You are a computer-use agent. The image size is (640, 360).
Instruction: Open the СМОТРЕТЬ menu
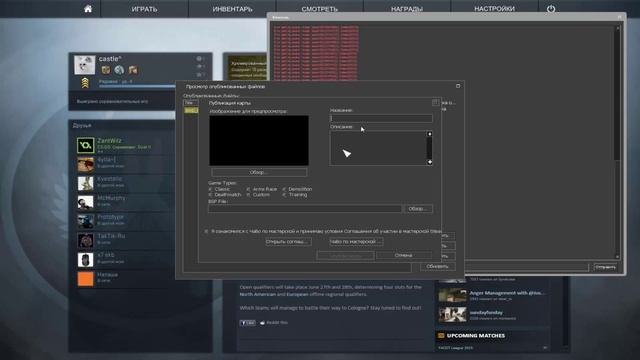click(x=320, y=9)
